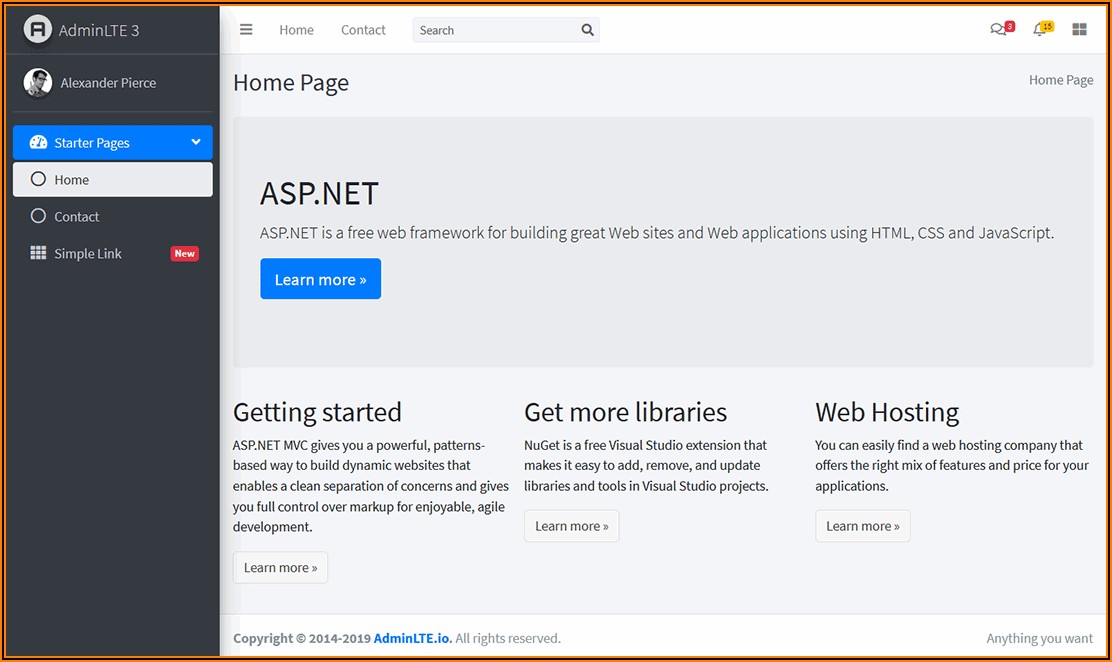Click the Starter Pages dashboard icon
1112x662 pixels.
pos(38,143)
